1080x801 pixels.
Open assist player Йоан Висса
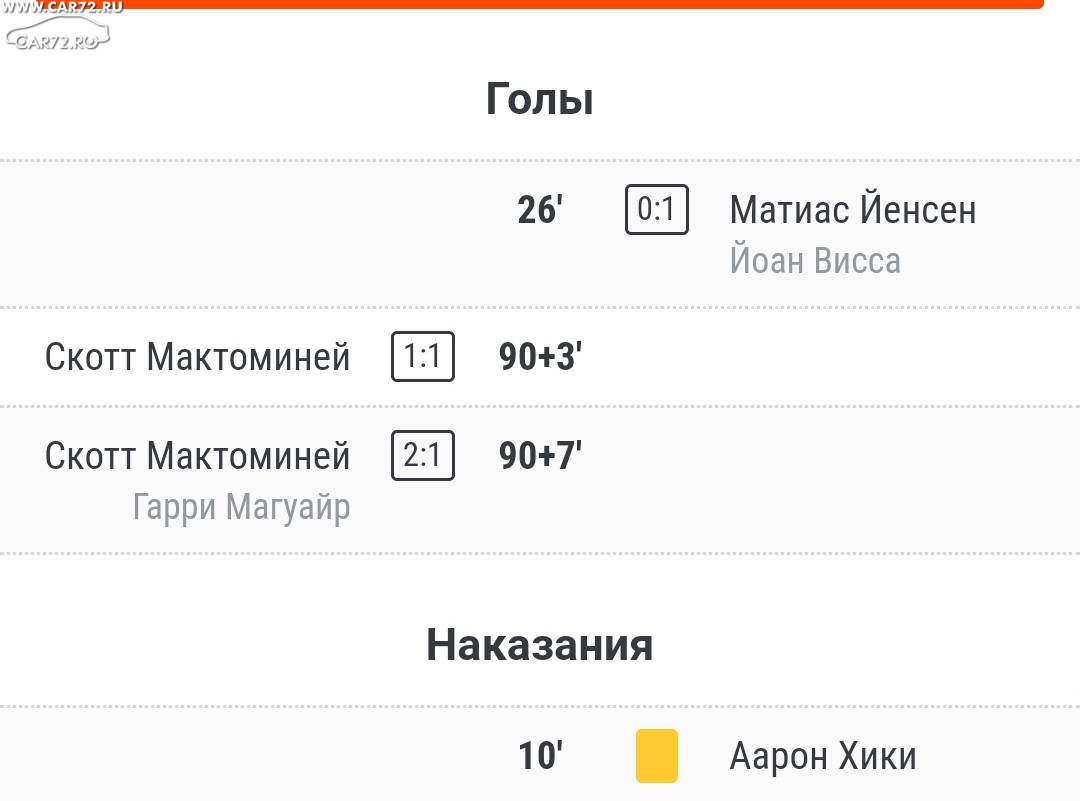(x=815, y=261)
